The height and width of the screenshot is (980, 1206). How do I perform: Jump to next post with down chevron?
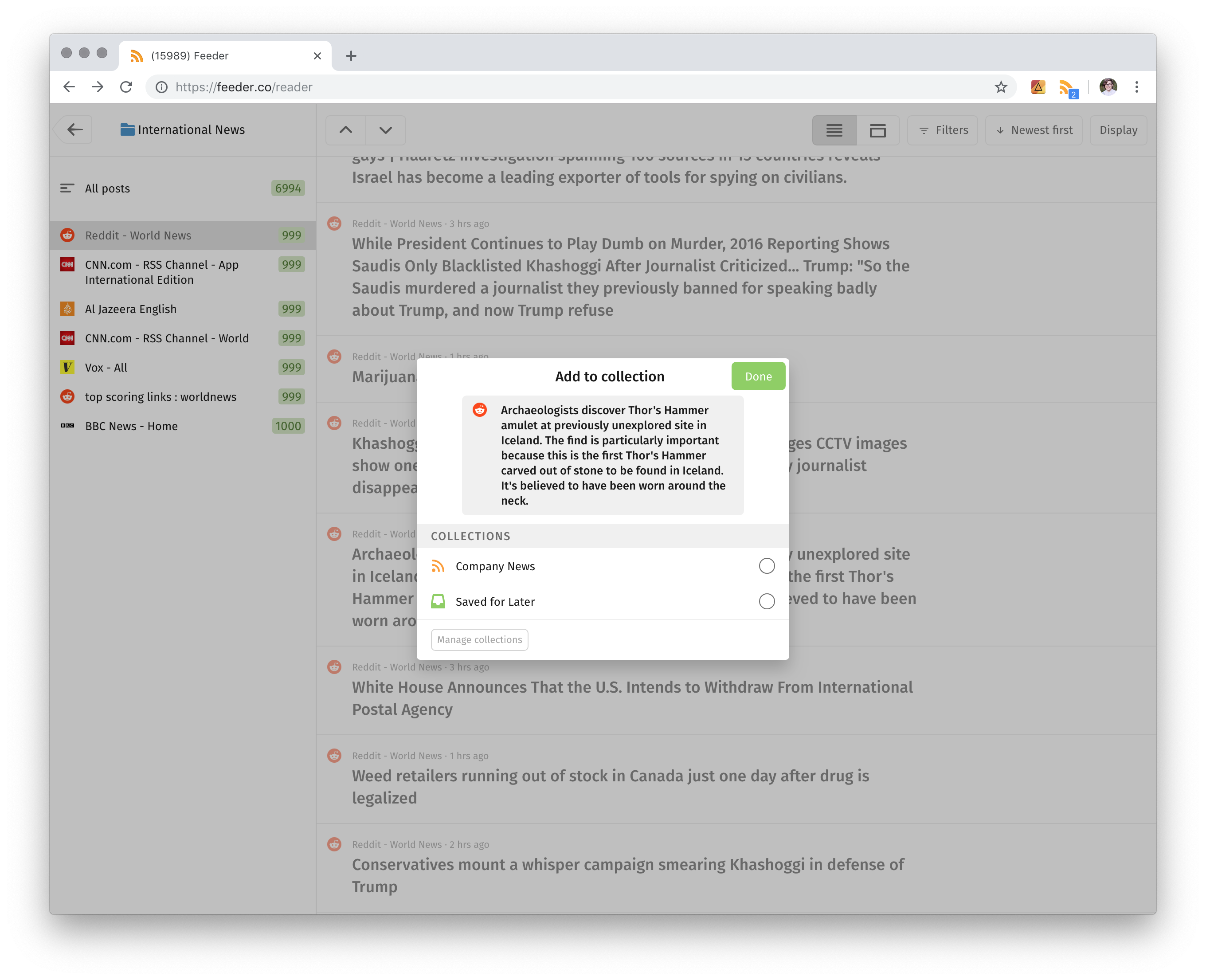(385, 130)
